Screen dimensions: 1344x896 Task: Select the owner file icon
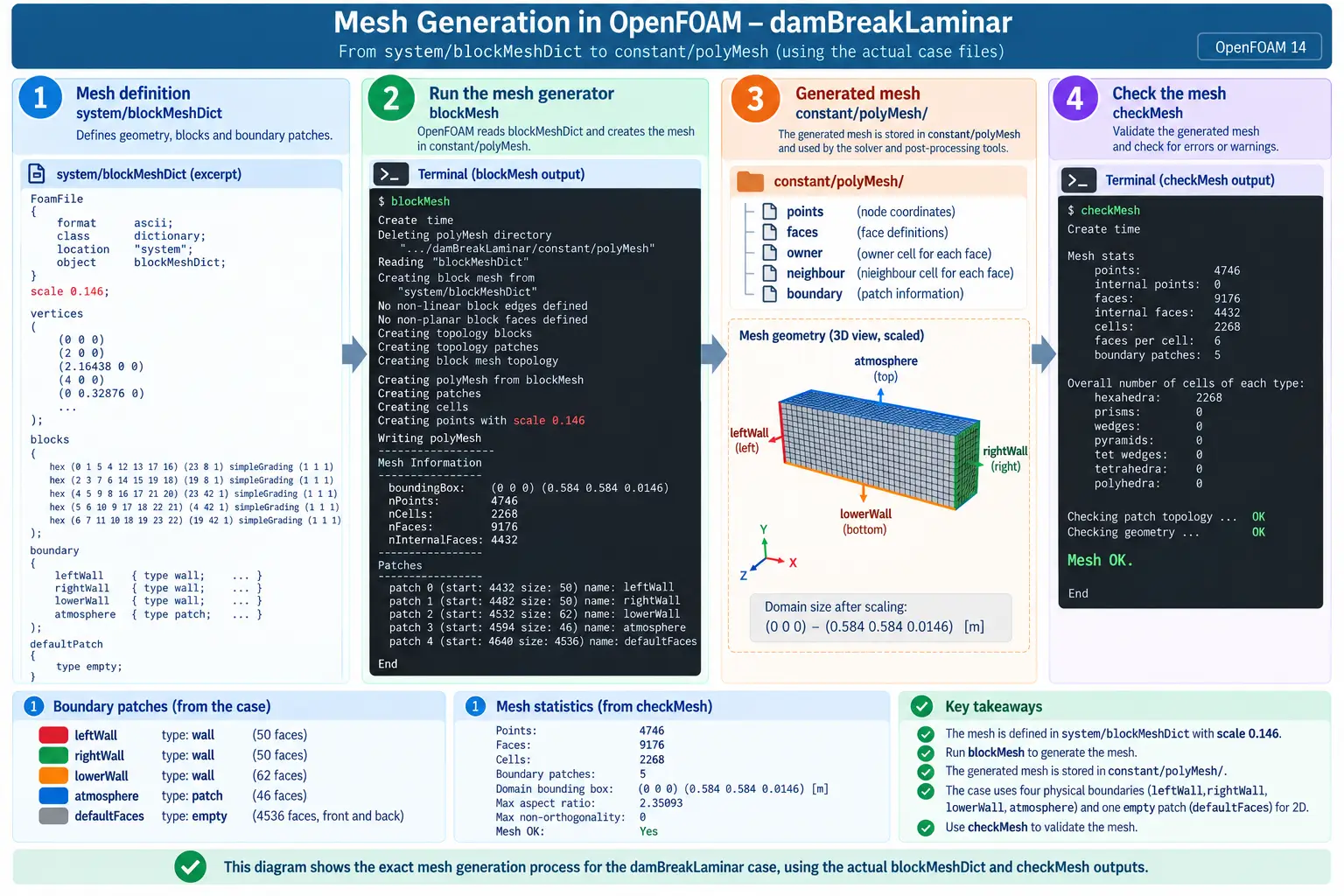point(769,253)
